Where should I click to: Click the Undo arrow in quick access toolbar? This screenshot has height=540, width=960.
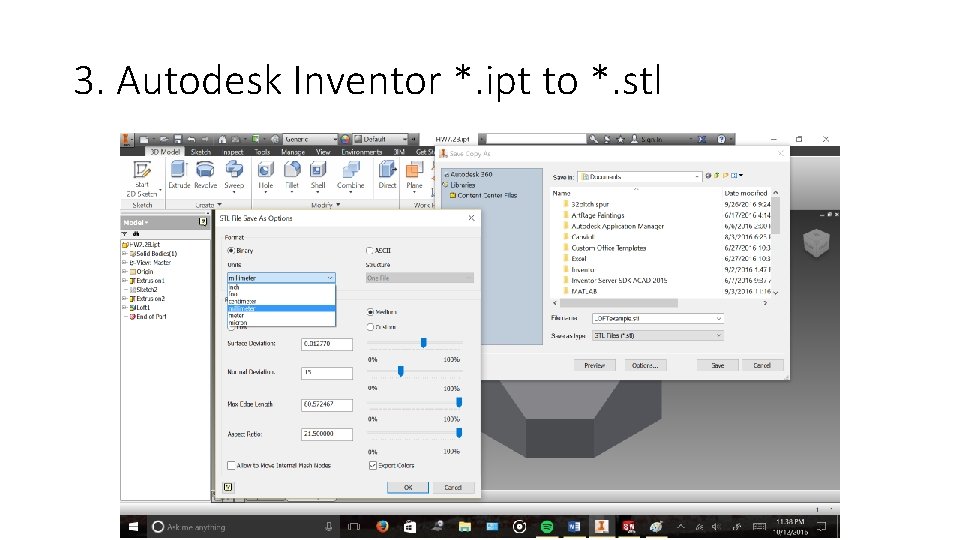point(191,140)
